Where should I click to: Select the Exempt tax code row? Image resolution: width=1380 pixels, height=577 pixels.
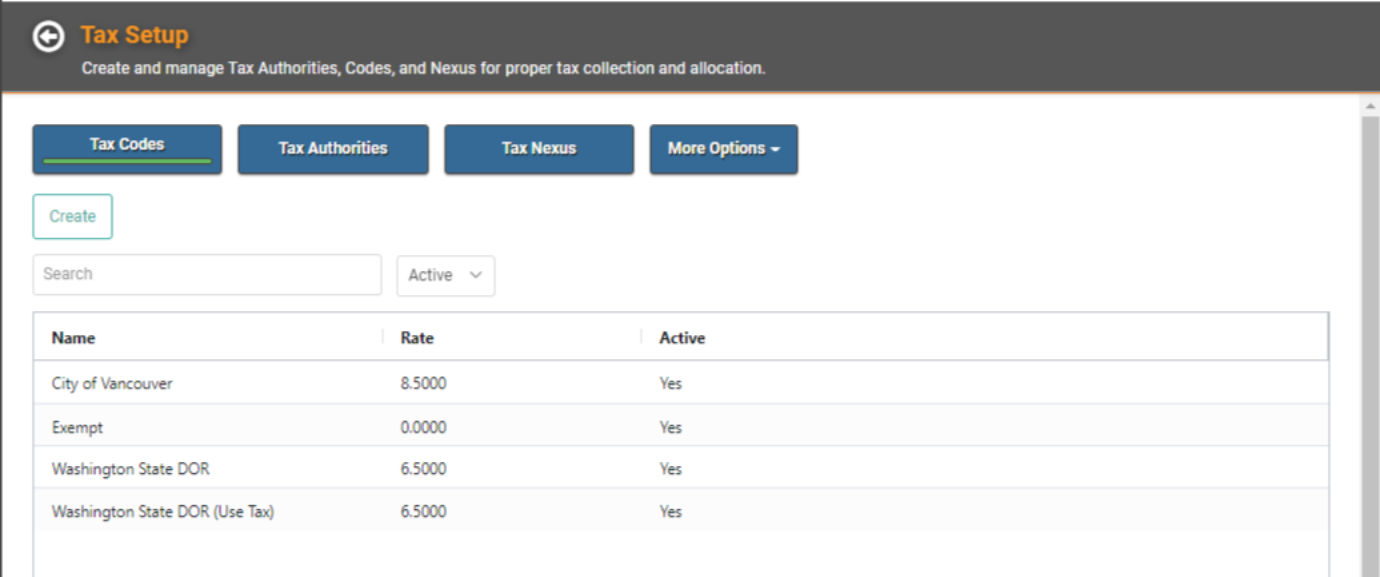click(x=681, y=427)
